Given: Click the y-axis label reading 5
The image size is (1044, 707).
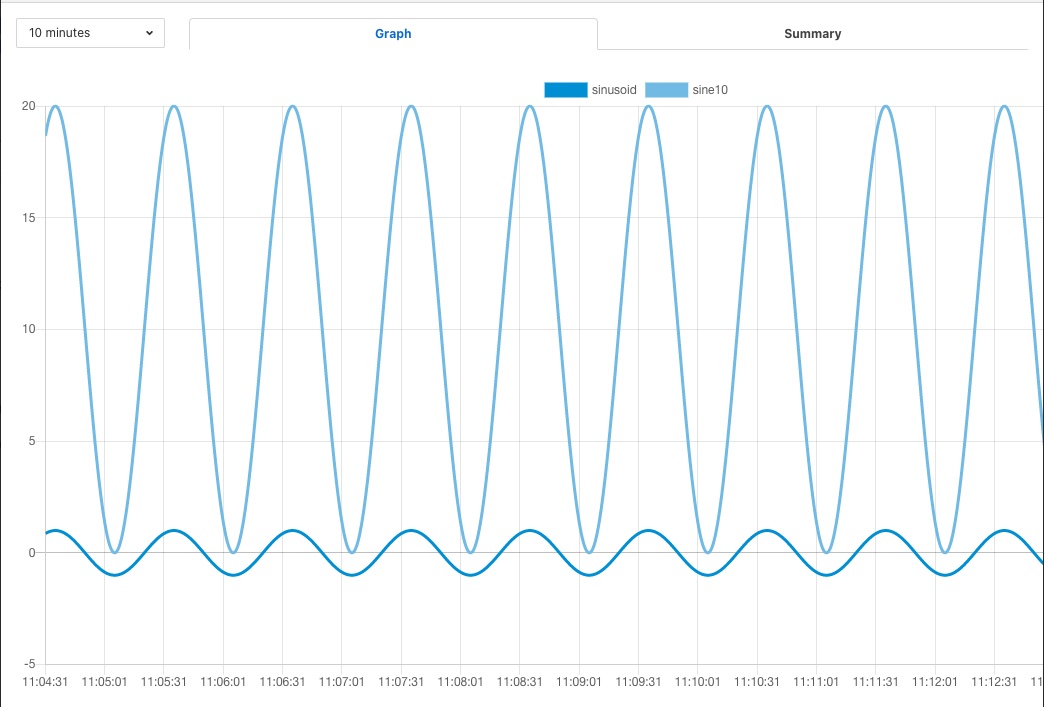Looking at the screenshot, I should 32,441.
